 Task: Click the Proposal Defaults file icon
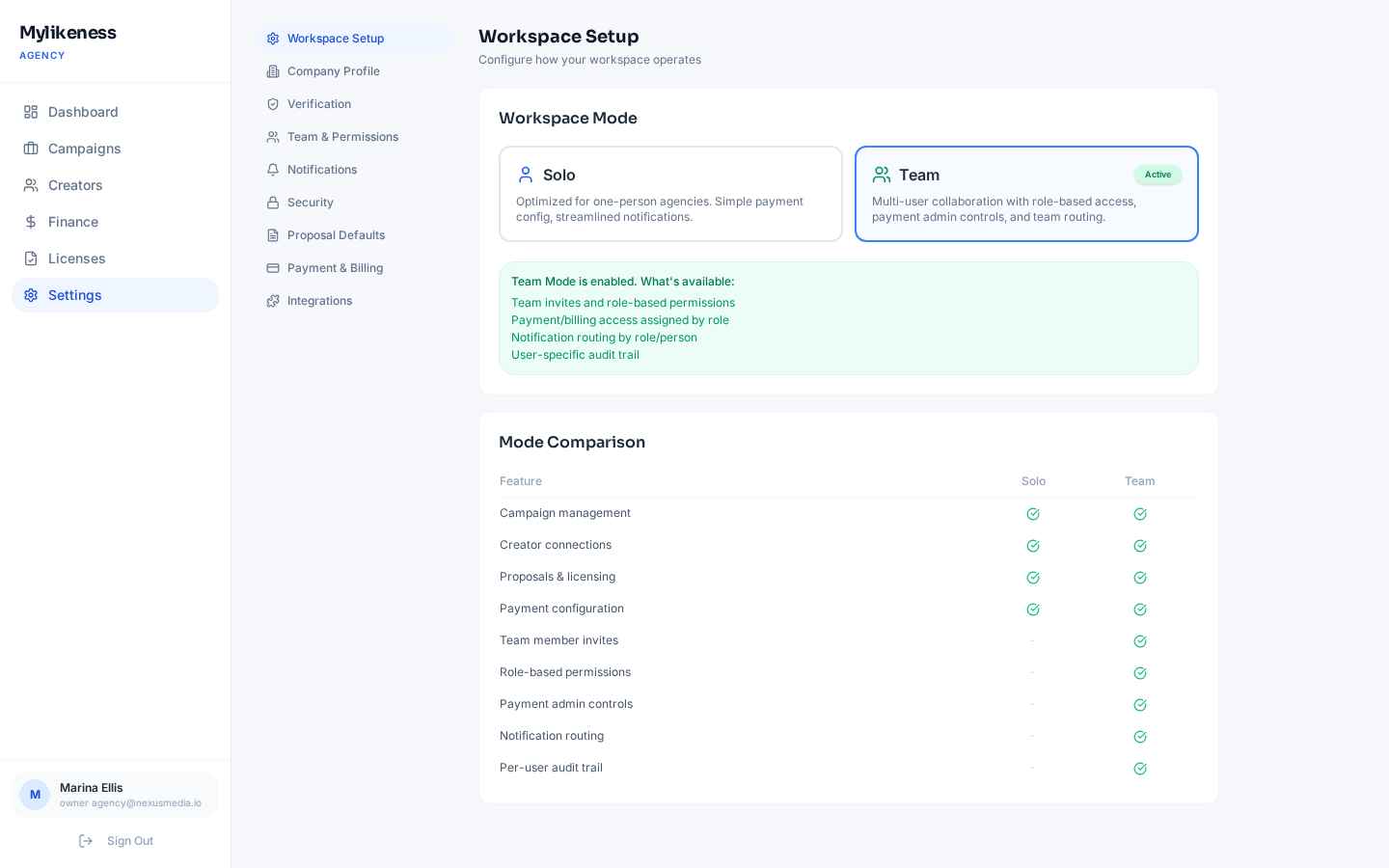(x=273, y=235)
